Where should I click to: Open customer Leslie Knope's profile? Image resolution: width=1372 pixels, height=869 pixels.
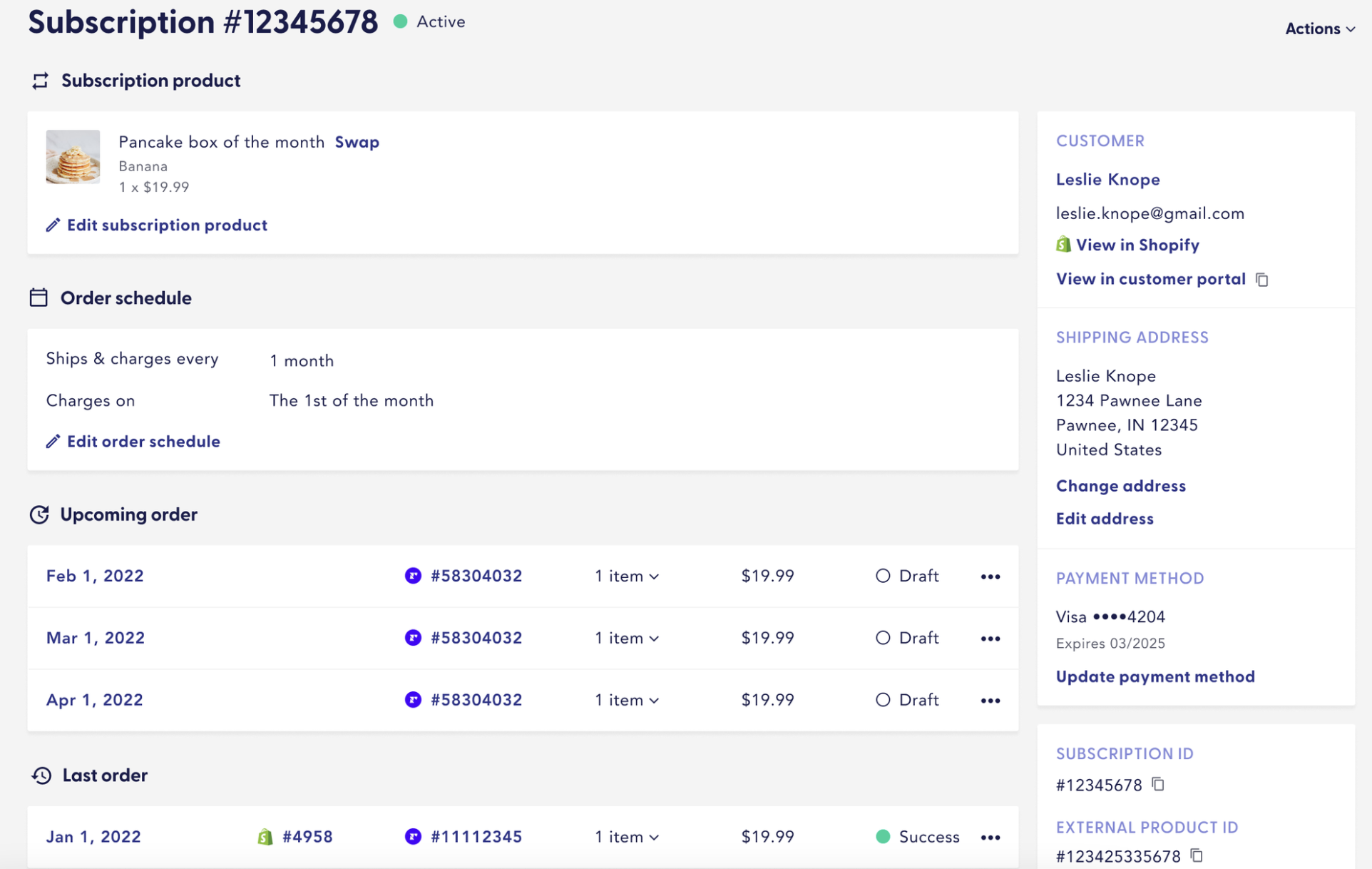1107,180
